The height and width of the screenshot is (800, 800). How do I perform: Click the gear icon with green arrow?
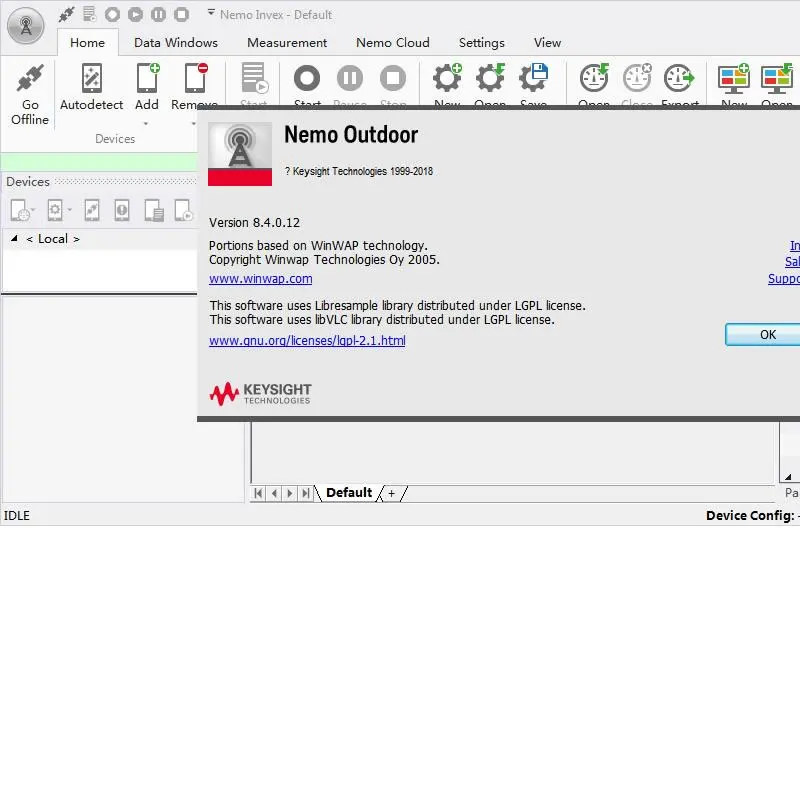490,78
